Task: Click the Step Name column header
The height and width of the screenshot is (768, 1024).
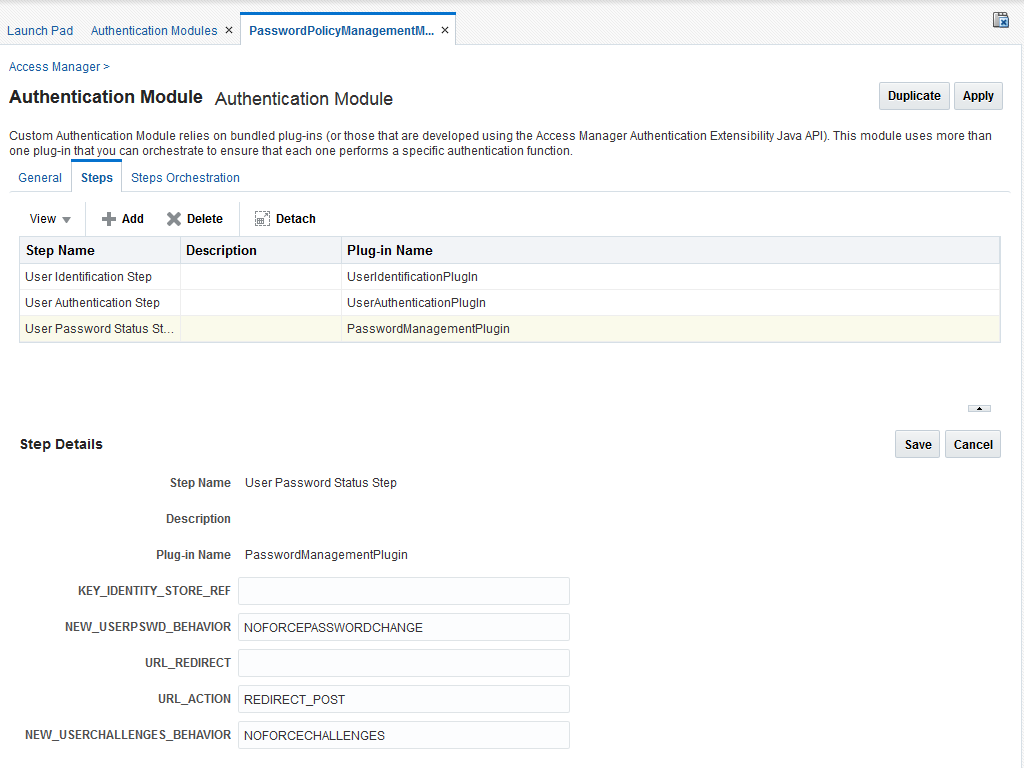Action: coord(100,251)
